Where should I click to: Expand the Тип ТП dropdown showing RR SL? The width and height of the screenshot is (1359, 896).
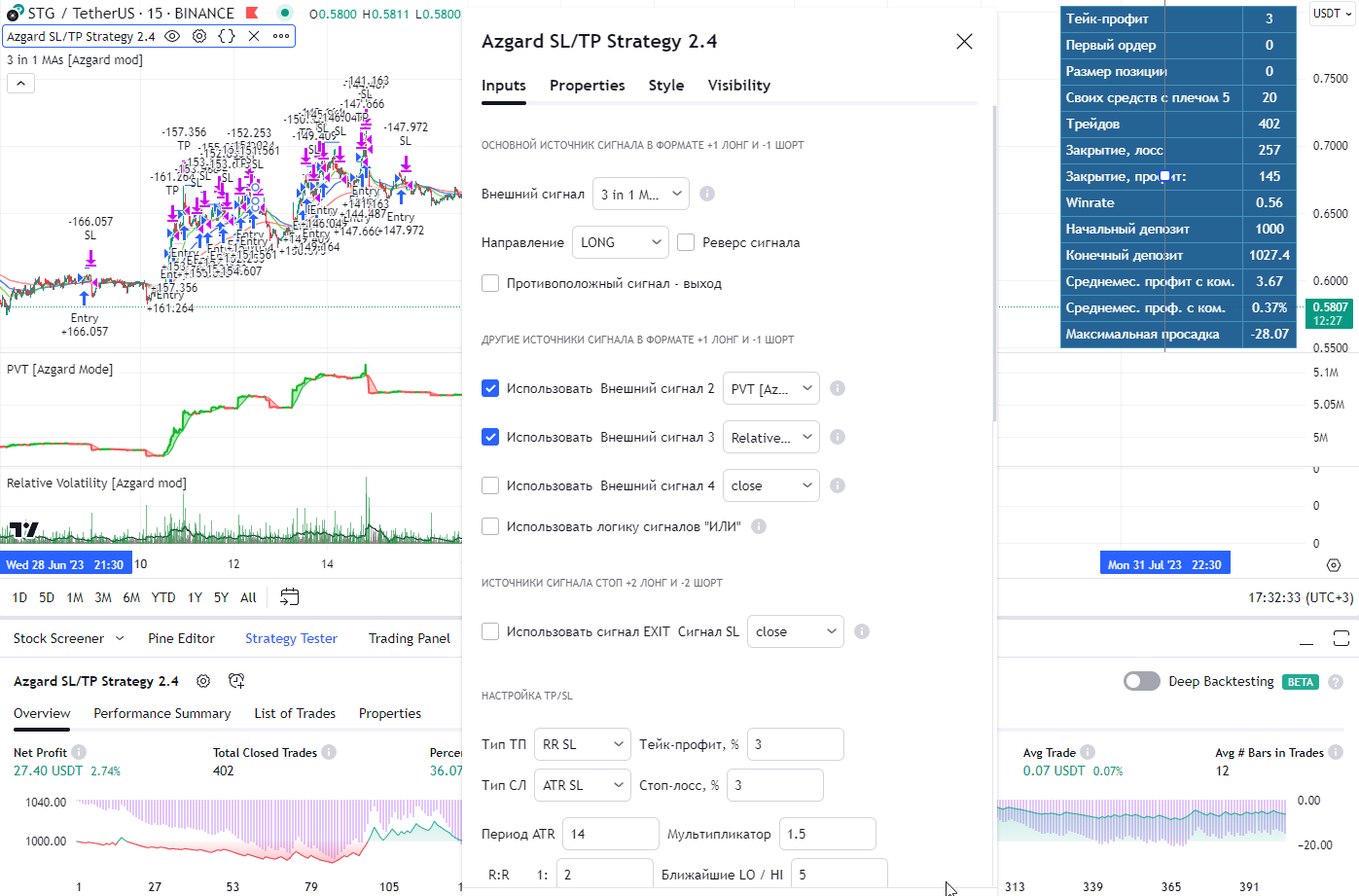(582, 744)
